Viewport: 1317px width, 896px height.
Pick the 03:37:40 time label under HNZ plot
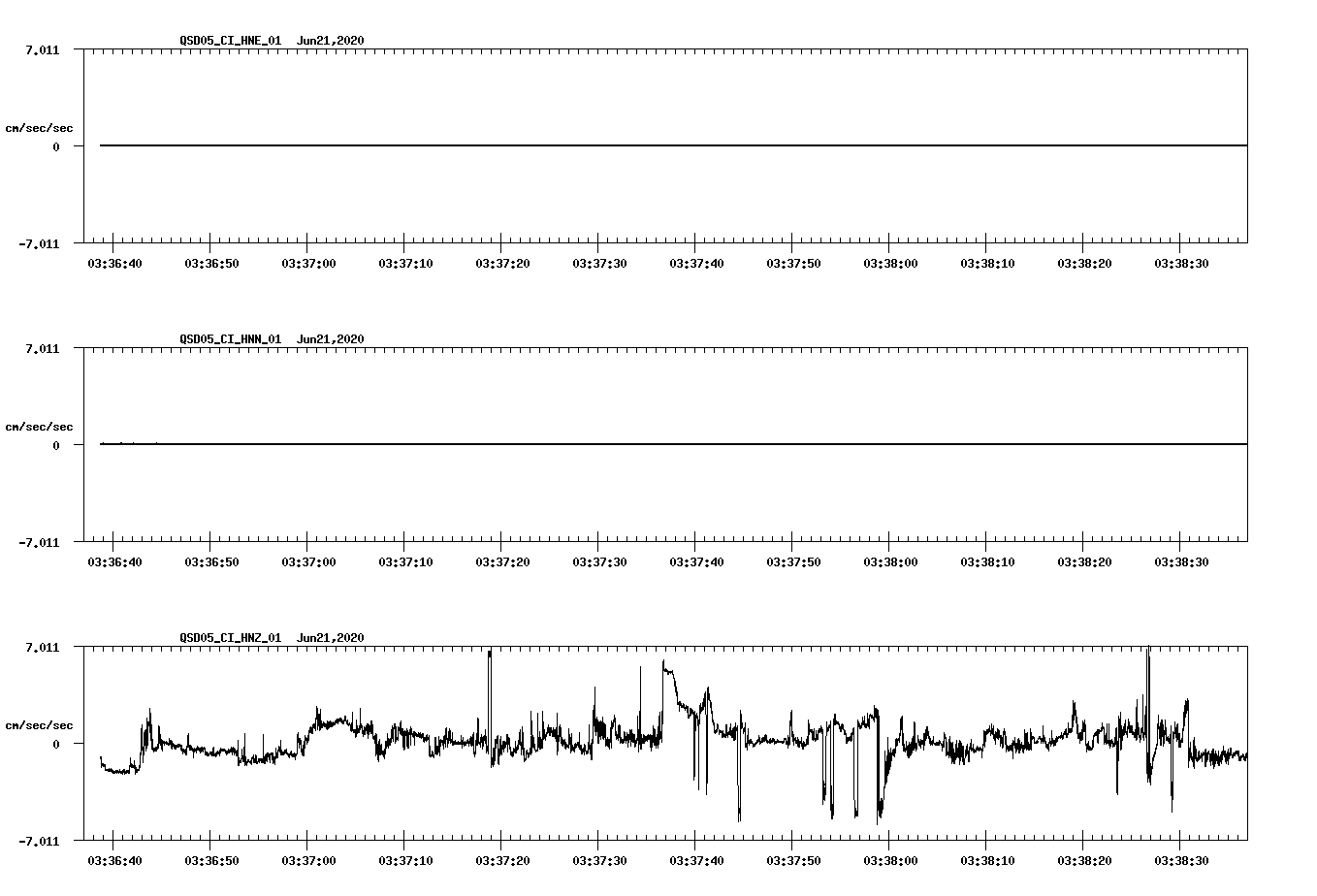point(696,860)
